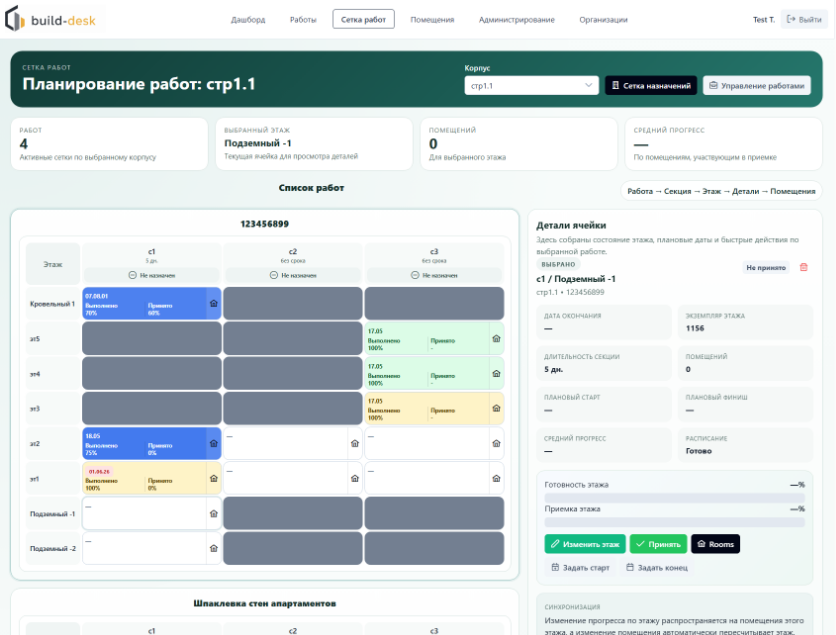Go to Дашборд tab
Image resolution: width=836 pixels, height=635 pixels.
coord(248,19)
